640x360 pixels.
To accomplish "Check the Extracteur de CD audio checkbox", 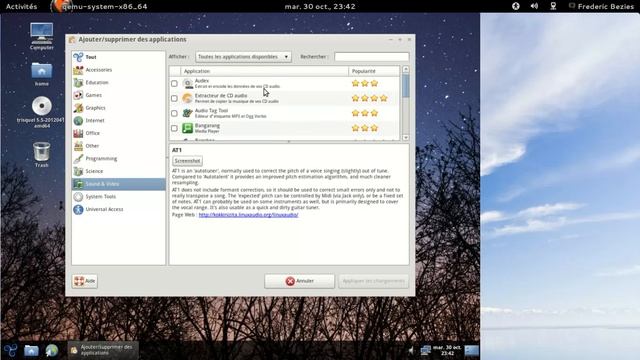I will (x=174, y=98).
